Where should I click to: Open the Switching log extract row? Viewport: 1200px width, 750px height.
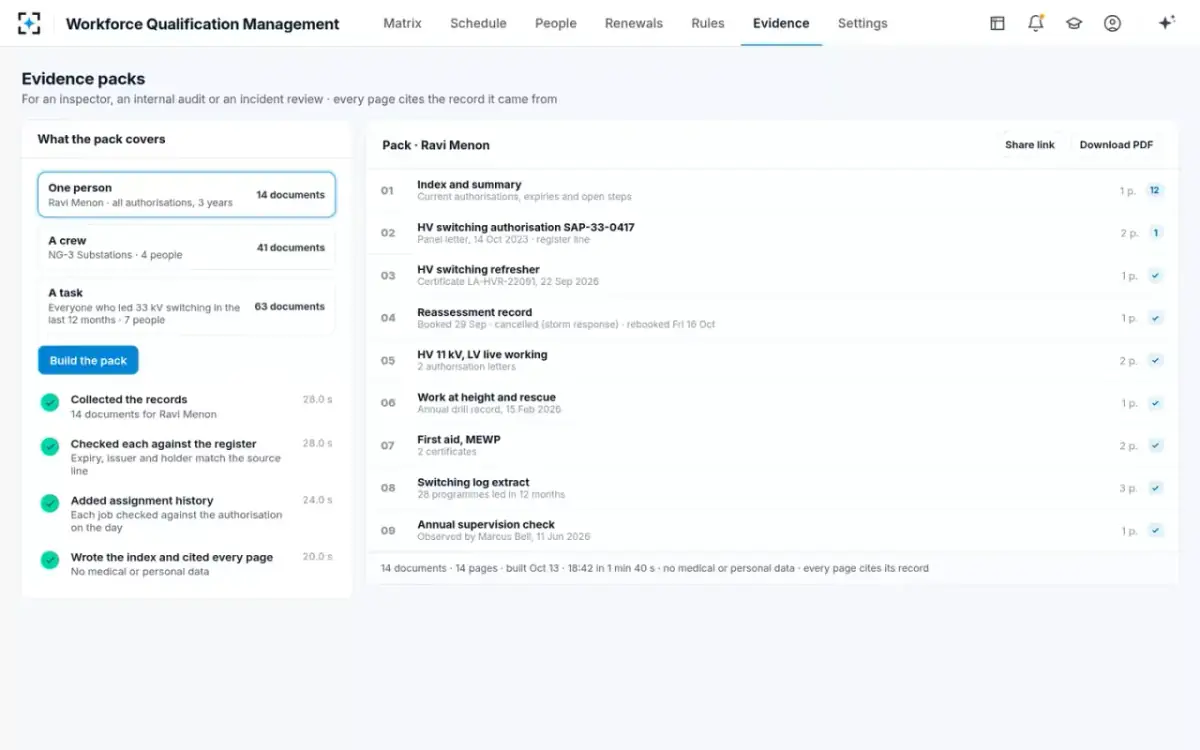(x=772, y=488)
